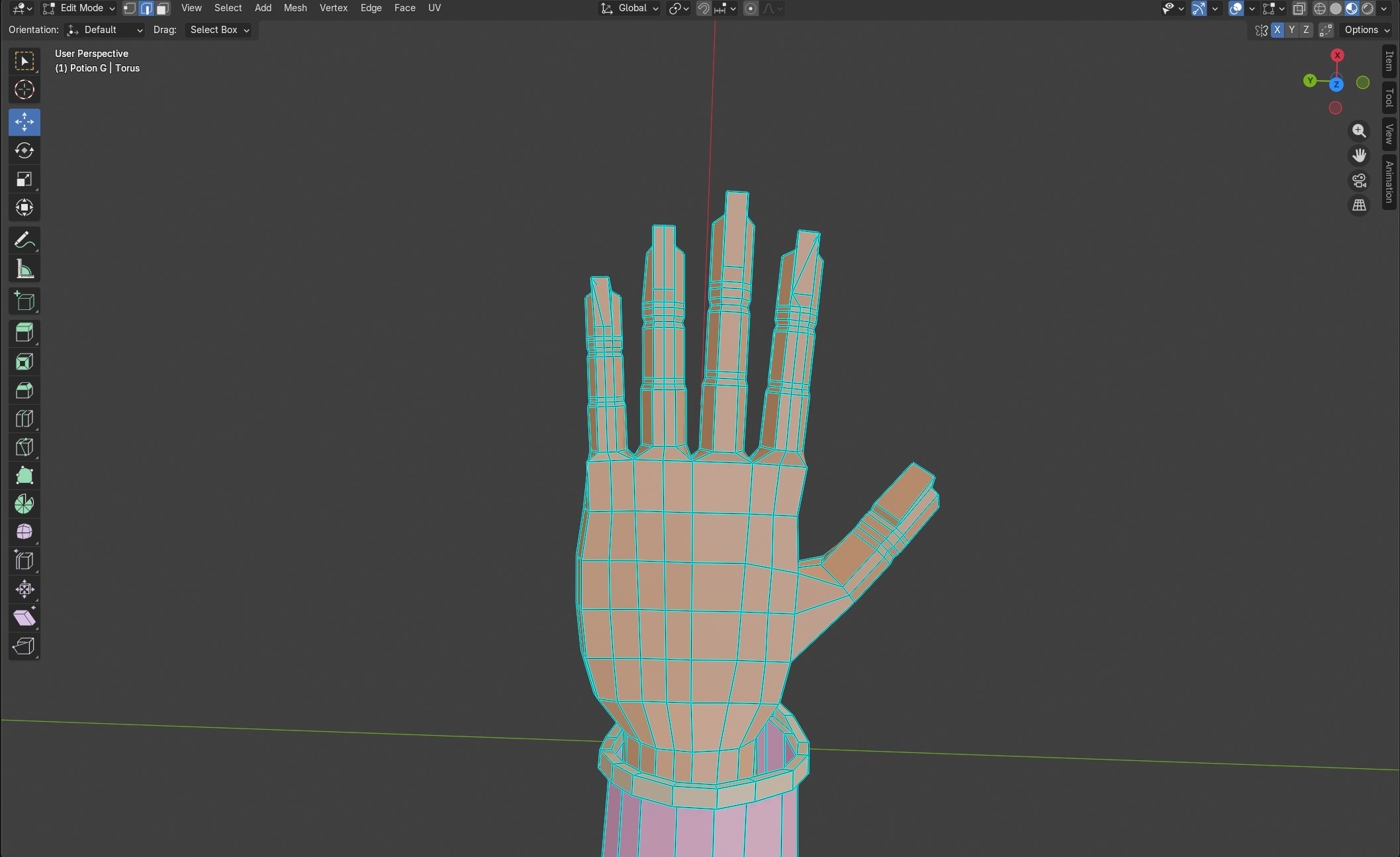Image resolution: width=1400 pixels, height=857 pixels.
Task: Click the 3D Cursor tool
Action: point(24,89)
